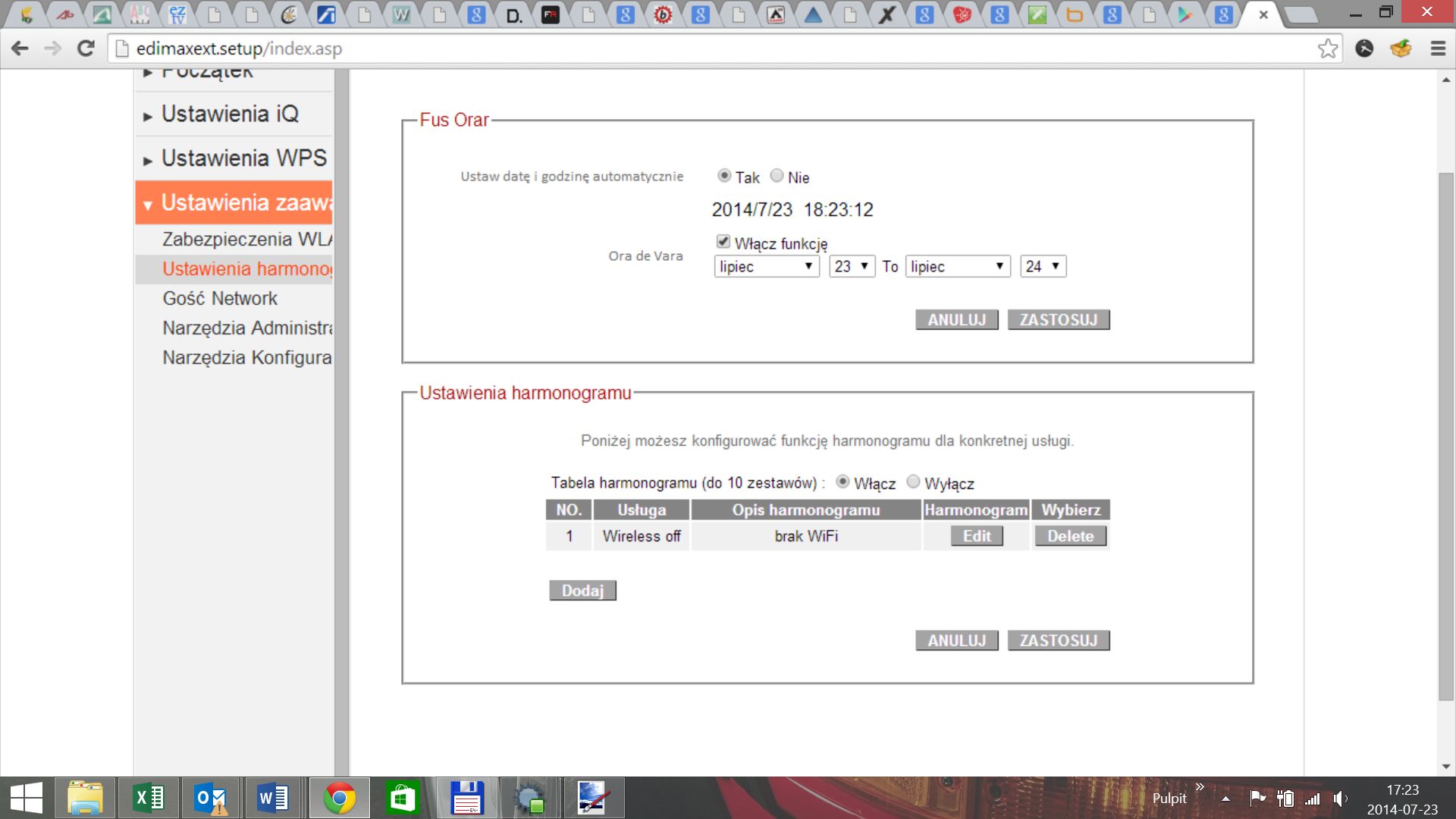This screenshot has height=819, width=1456.
Task: Open Excel from the taskbar
Action: (x=149, y=798)
